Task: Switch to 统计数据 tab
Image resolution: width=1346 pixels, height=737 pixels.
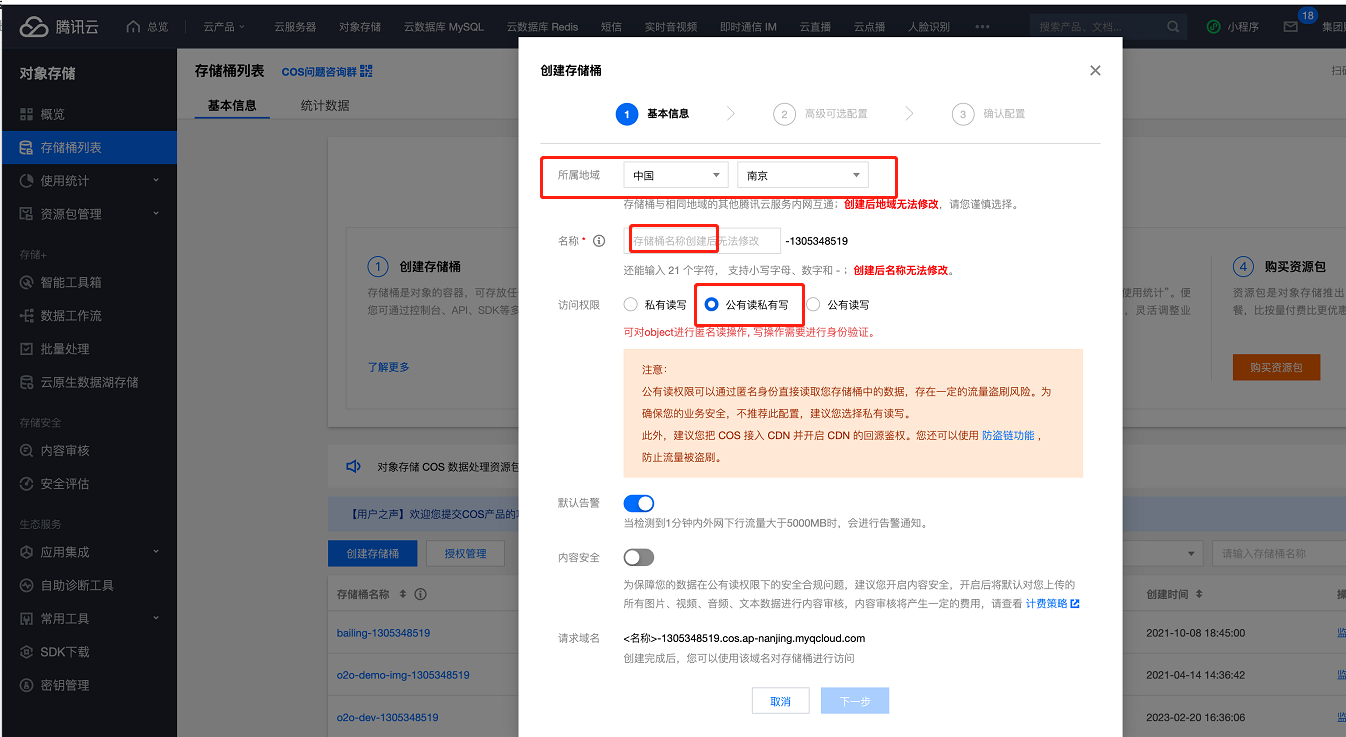Action: pyautogui.click(x=325, y=105)
